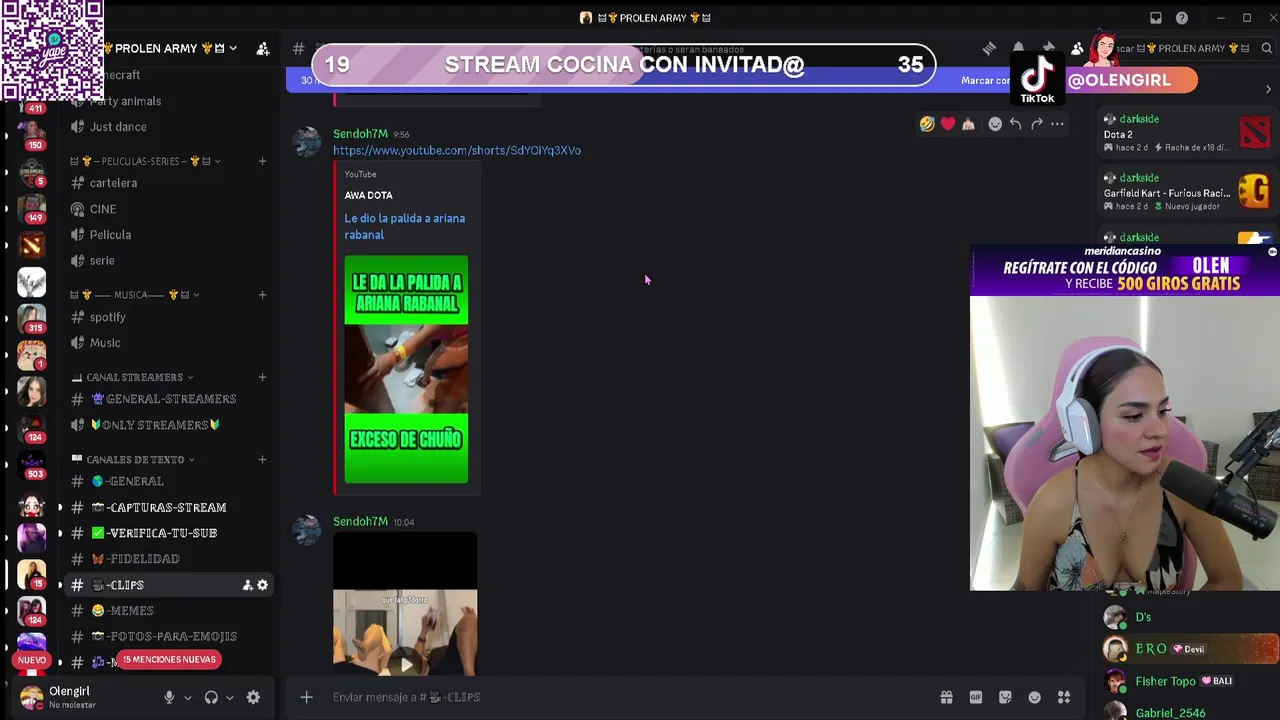Click the plus attach button in message bar
The height and width of the screenshot is (720, 1280).
307,697
